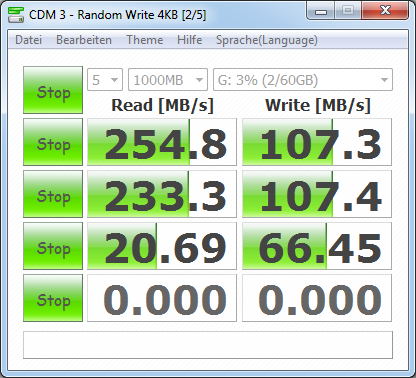416x378 pixels.
Task: Click the read result 233.3
Action: (x=162, y=194)
